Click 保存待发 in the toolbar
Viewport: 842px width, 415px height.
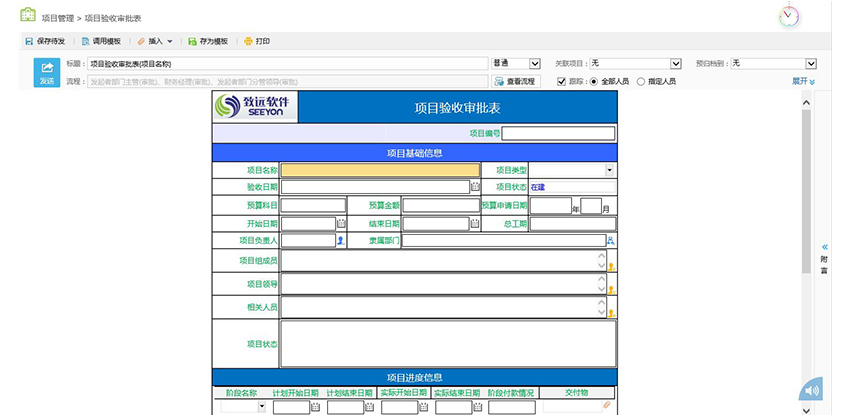46,41
